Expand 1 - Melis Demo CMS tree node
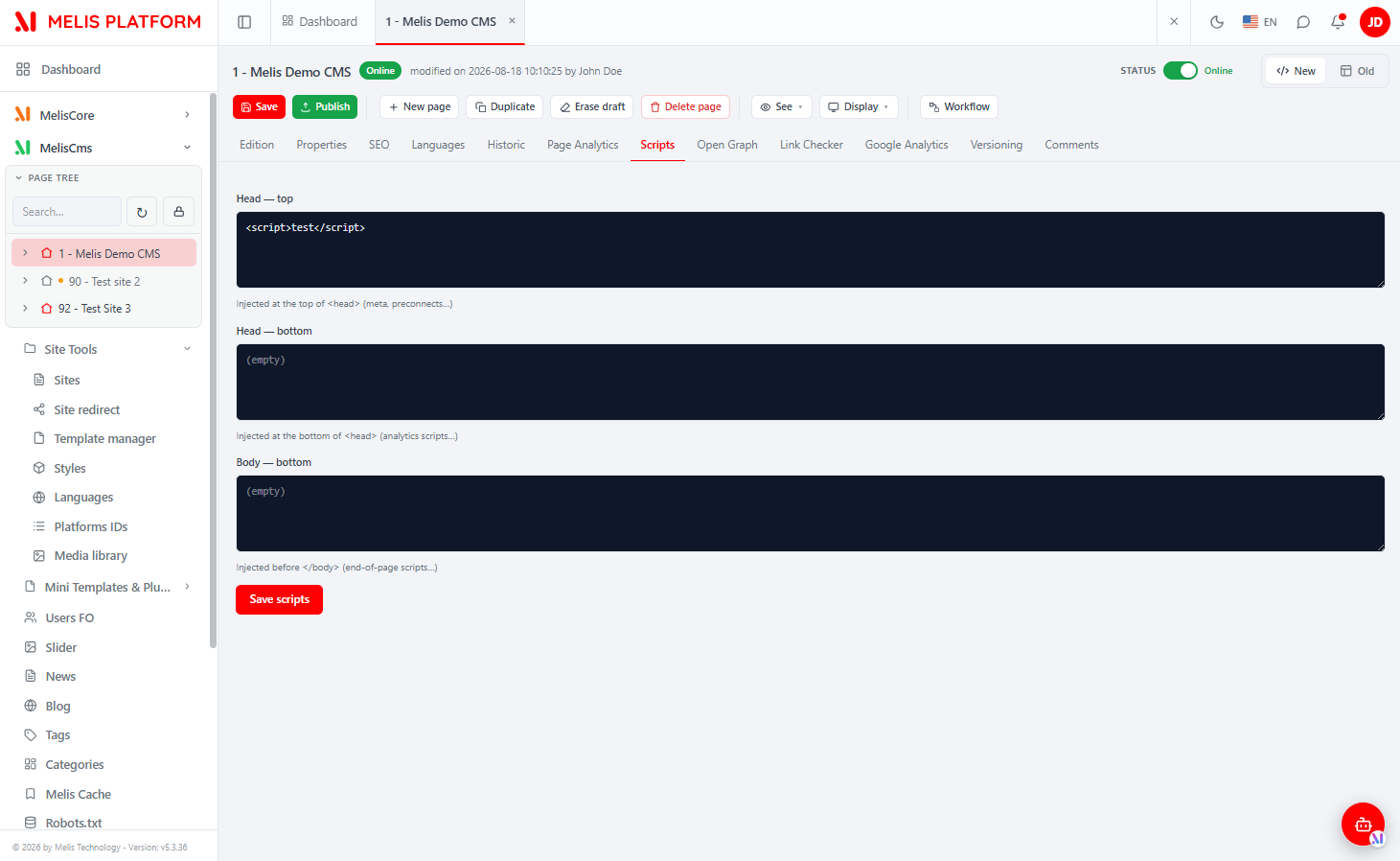The width and height of the screenshot is (1400, 861). [26, 253]
